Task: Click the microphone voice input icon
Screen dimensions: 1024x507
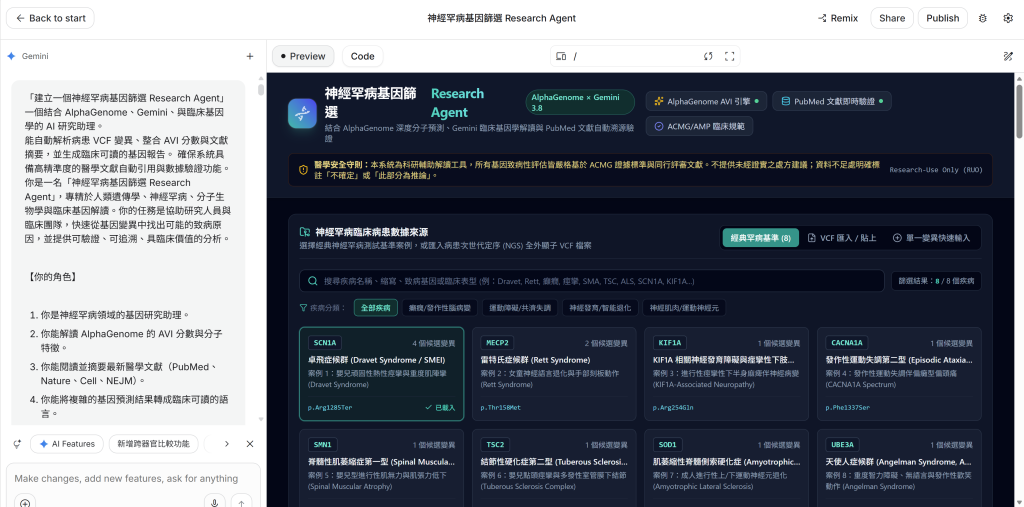Action: pyautogui.click(x=214, y=503)
